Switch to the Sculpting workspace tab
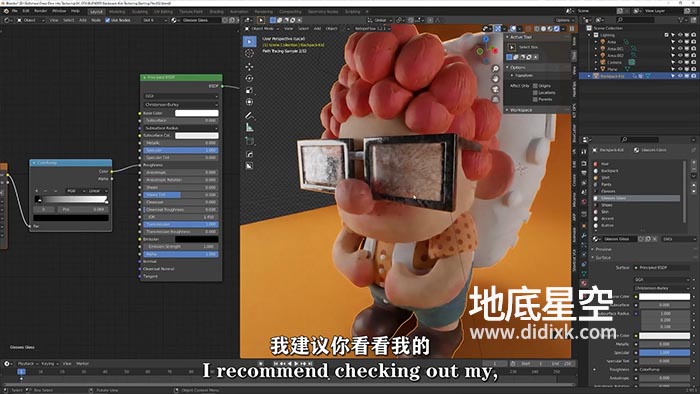This screenshot has height=394, width=700. (x=139, y=12)
